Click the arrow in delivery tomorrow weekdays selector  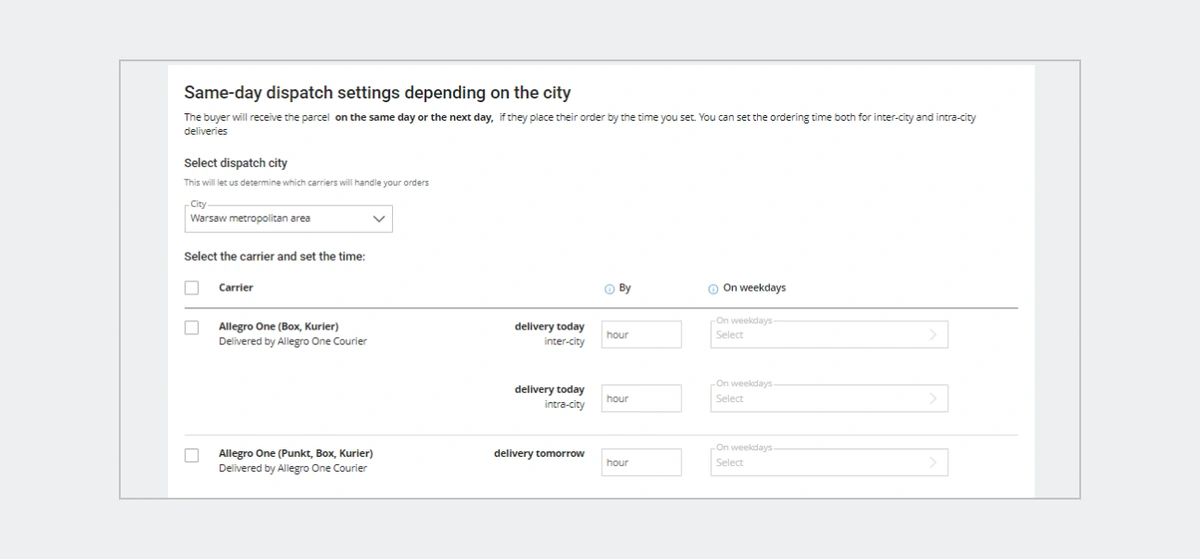933,463
